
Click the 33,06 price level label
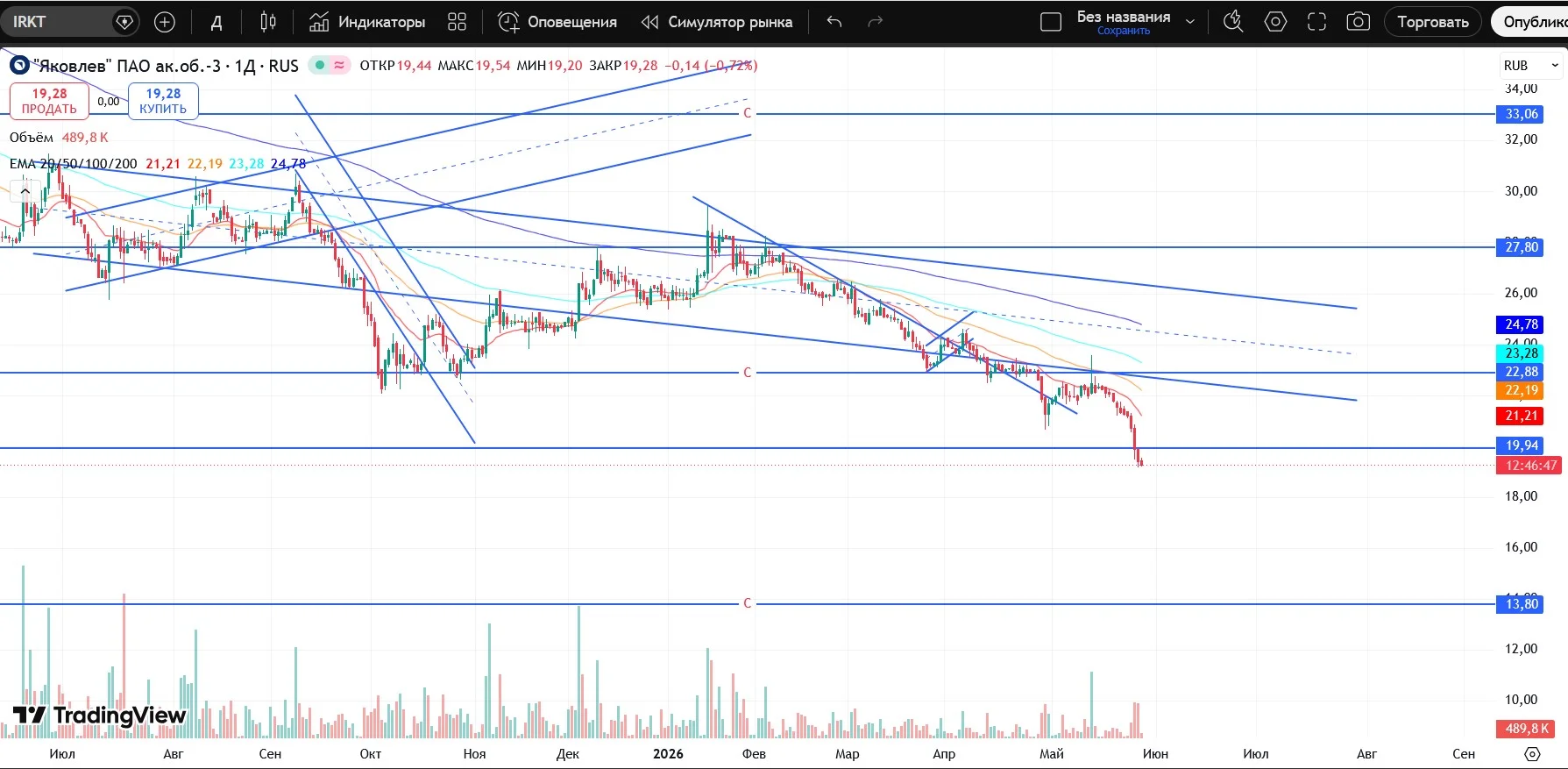[1521, 114]
